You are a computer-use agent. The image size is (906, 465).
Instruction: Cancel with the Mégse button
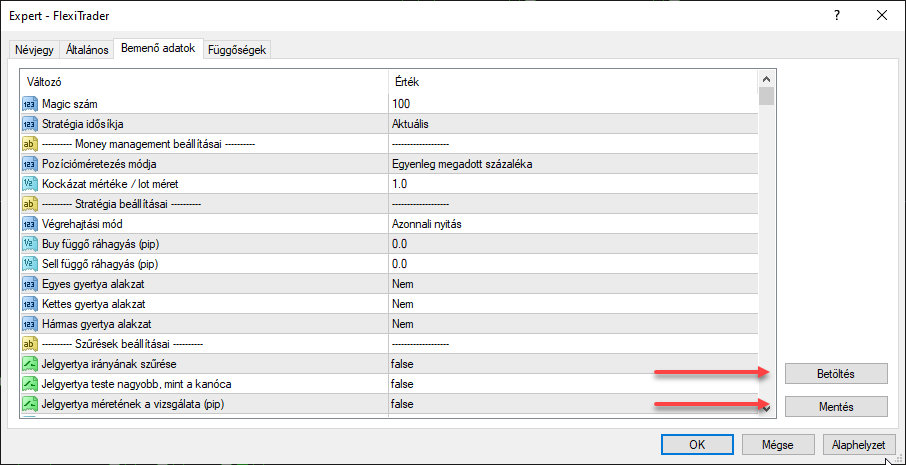coord(777,445)
